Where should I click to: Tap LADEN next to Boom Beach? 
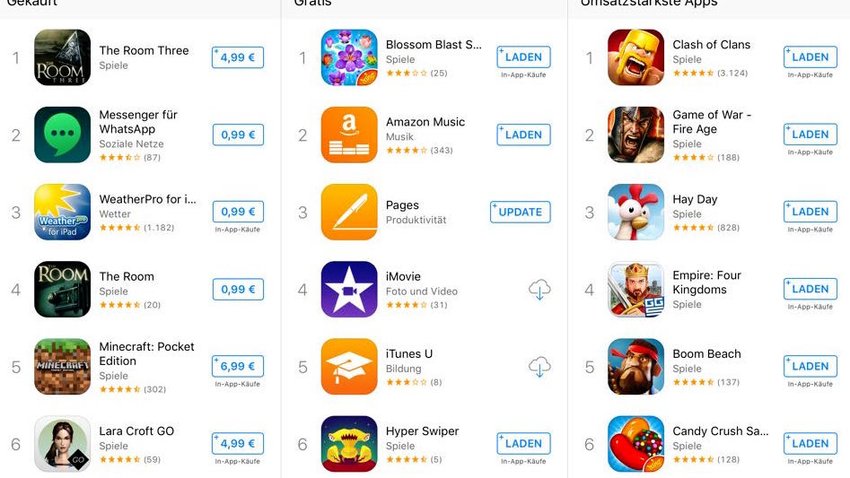point(810,366)
